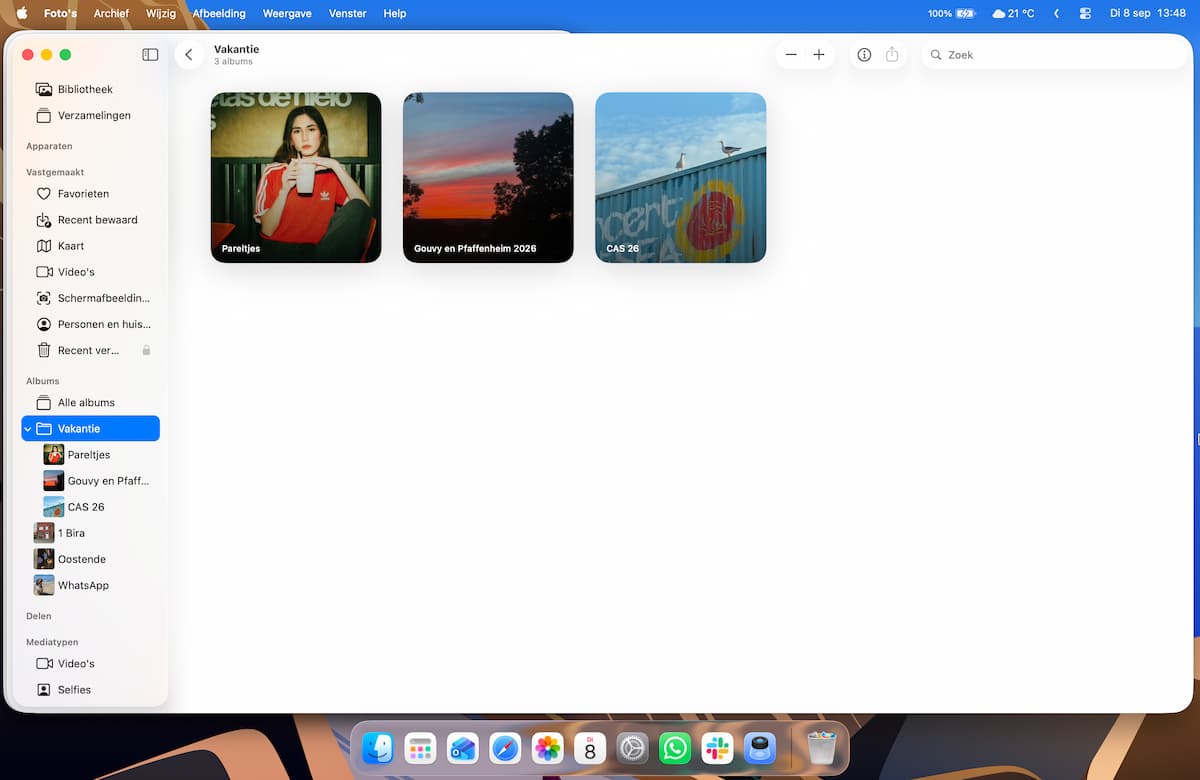Open the CAS 26 album thumbnail

click(680, 177)
